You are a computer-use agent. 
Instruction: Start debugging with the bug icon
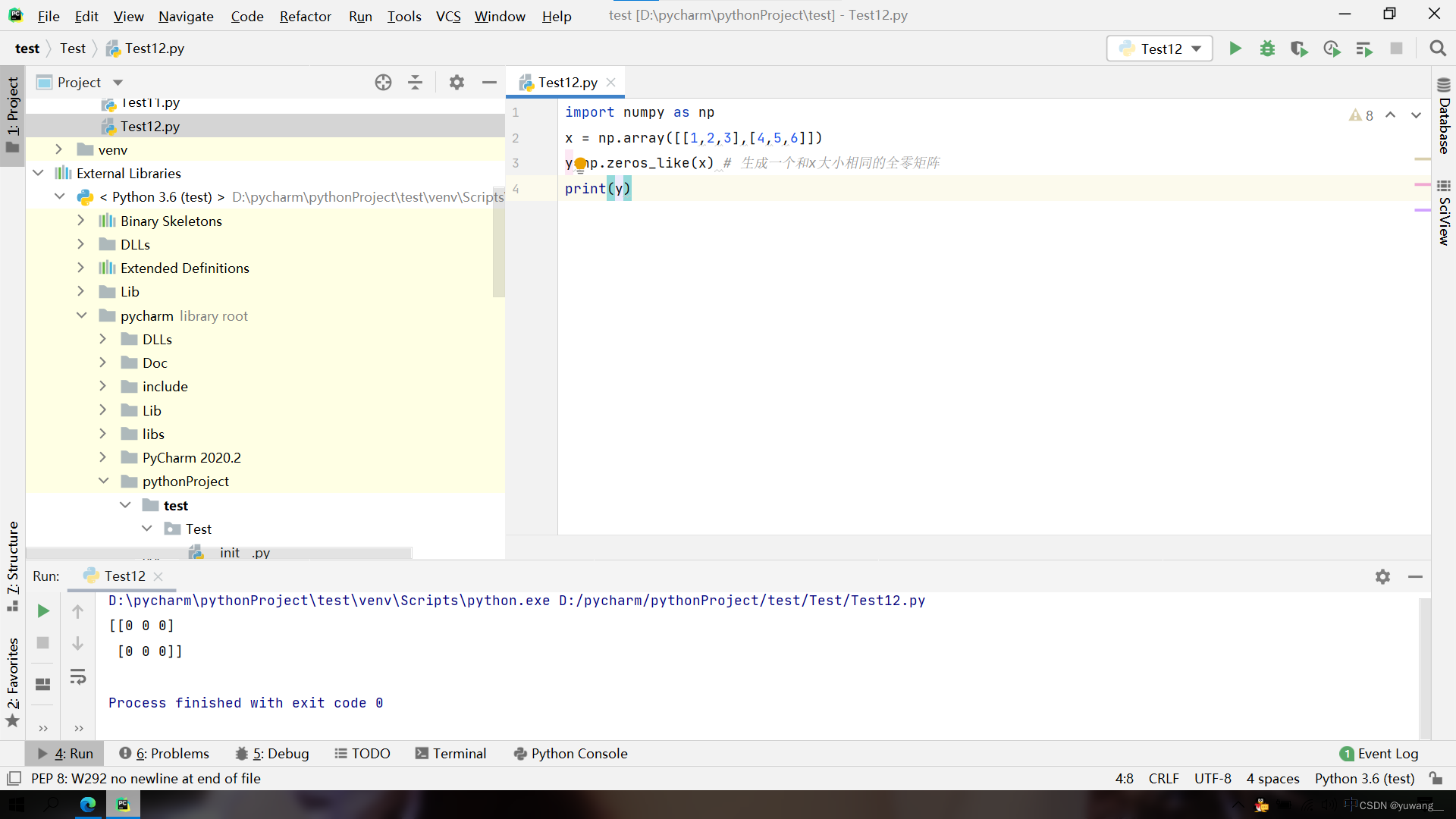1267,49
